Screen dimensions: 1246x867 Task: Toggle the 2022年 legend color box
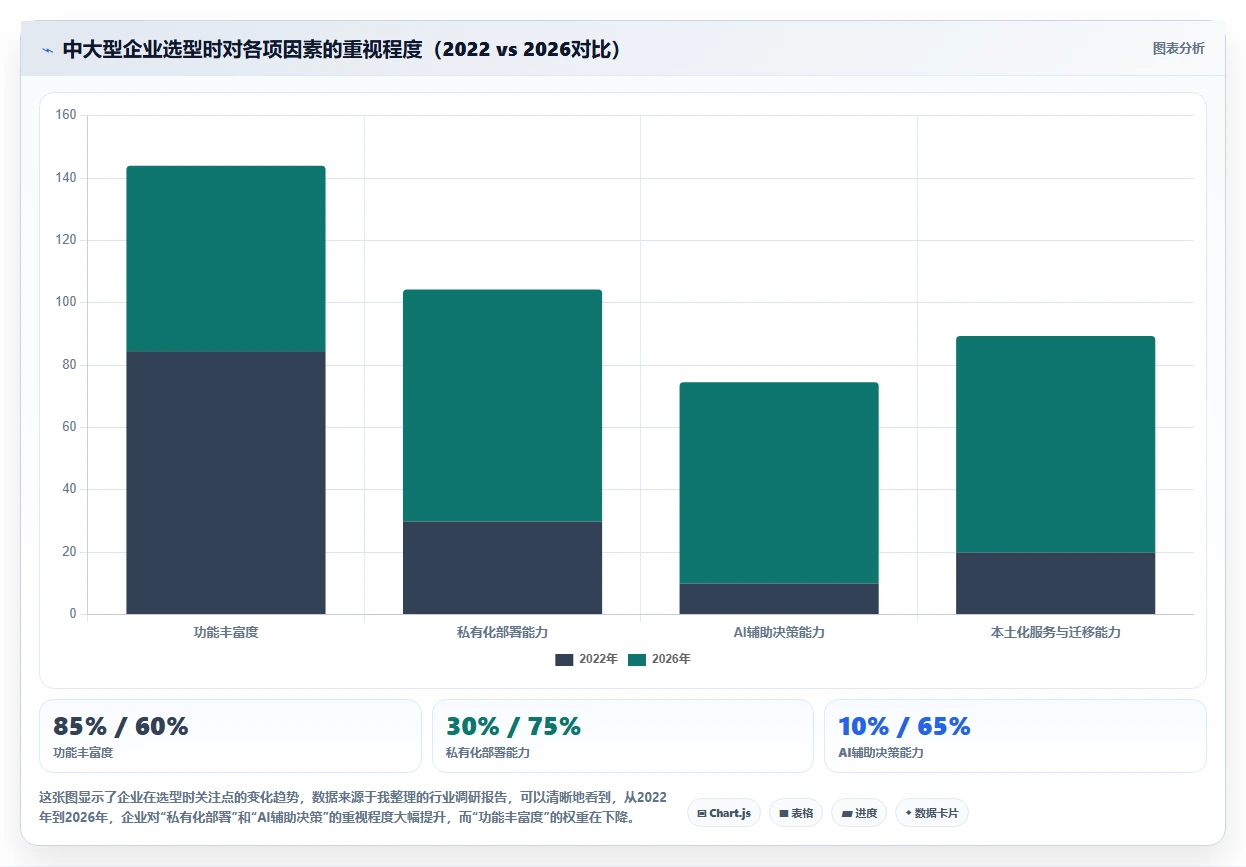click(x=564, y=659)
